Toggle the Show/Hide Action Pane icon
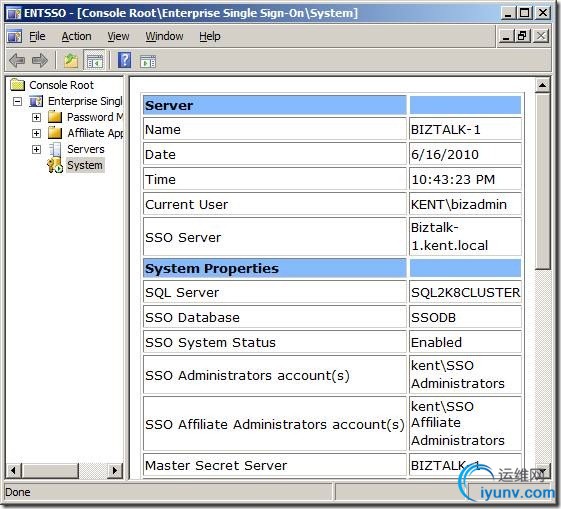This screenshot has height=509, width=561. pos(148,62)
